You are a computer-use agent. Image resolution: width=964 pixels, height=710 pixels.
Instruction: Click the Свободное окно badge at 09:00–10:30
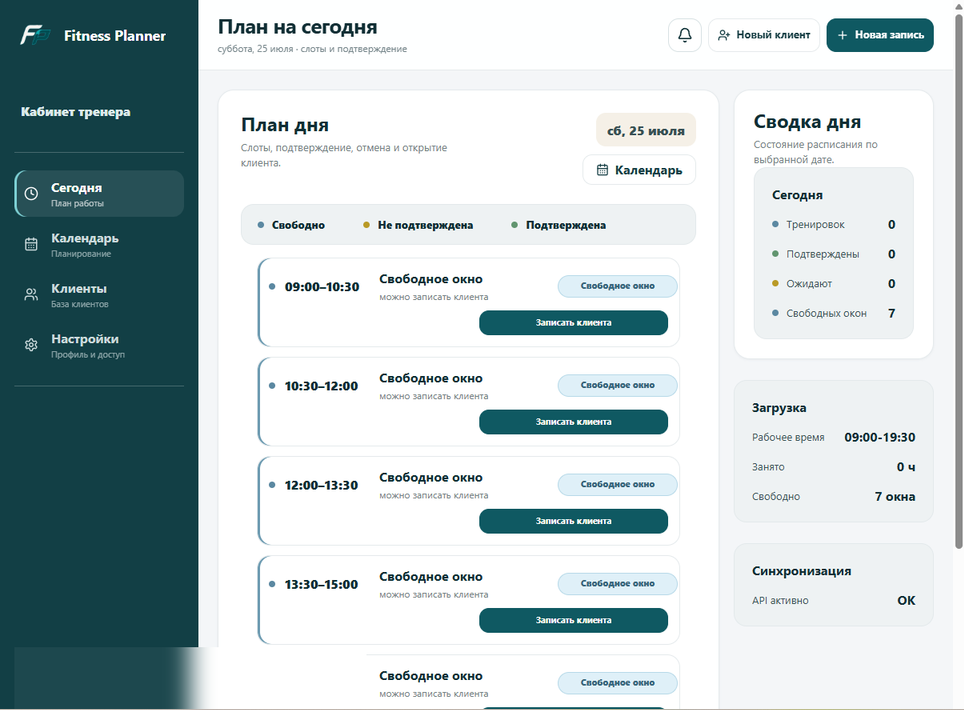[x=617, y=286]
